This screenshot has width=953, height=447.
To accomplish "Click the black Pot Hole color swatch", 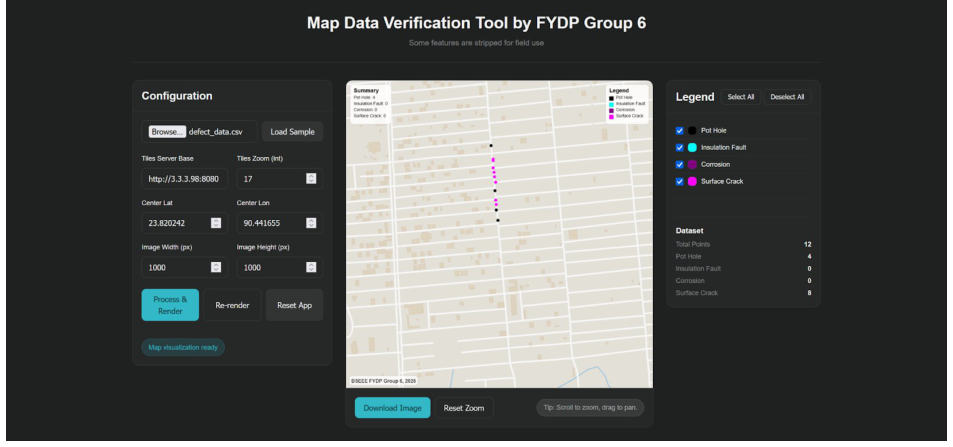I will (692, 131).
